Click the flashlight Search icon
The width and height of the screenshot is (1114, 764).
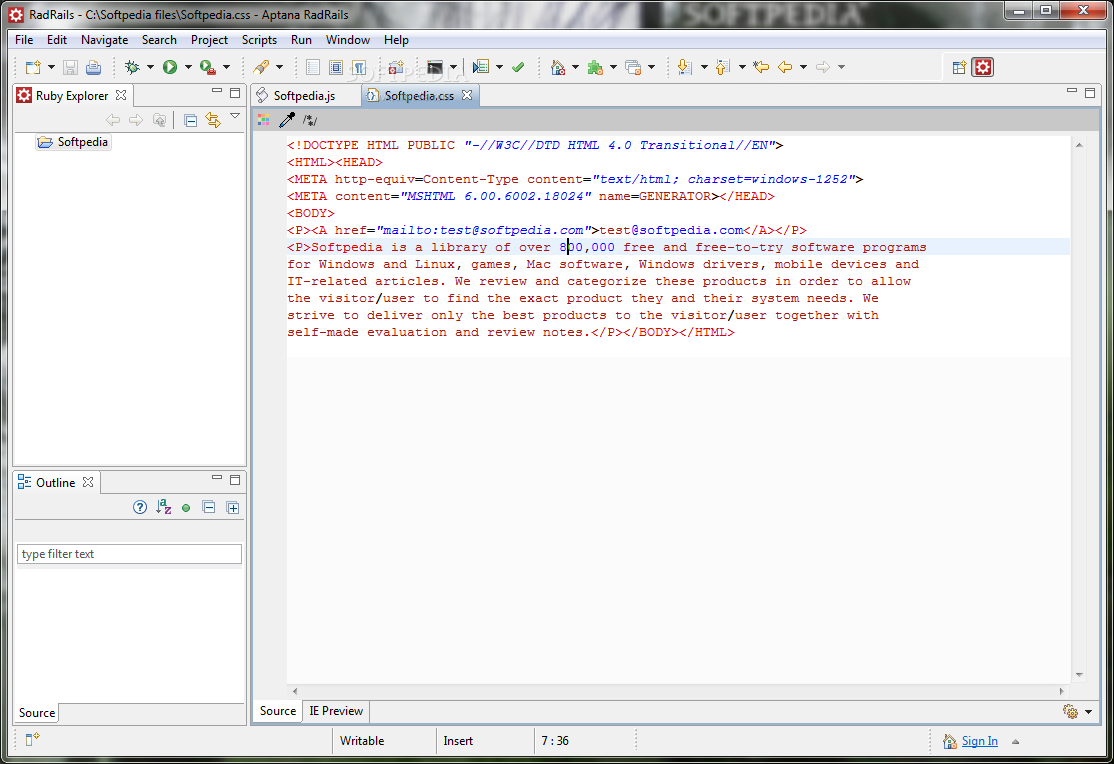click(261, 68)
